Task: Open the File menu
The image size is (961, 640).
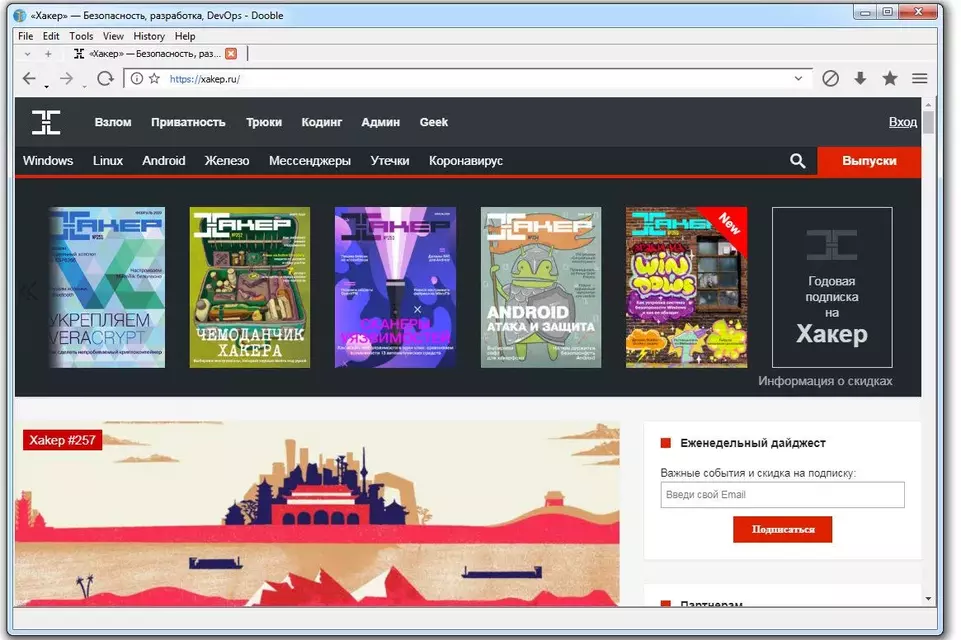Action: (26, 36)
